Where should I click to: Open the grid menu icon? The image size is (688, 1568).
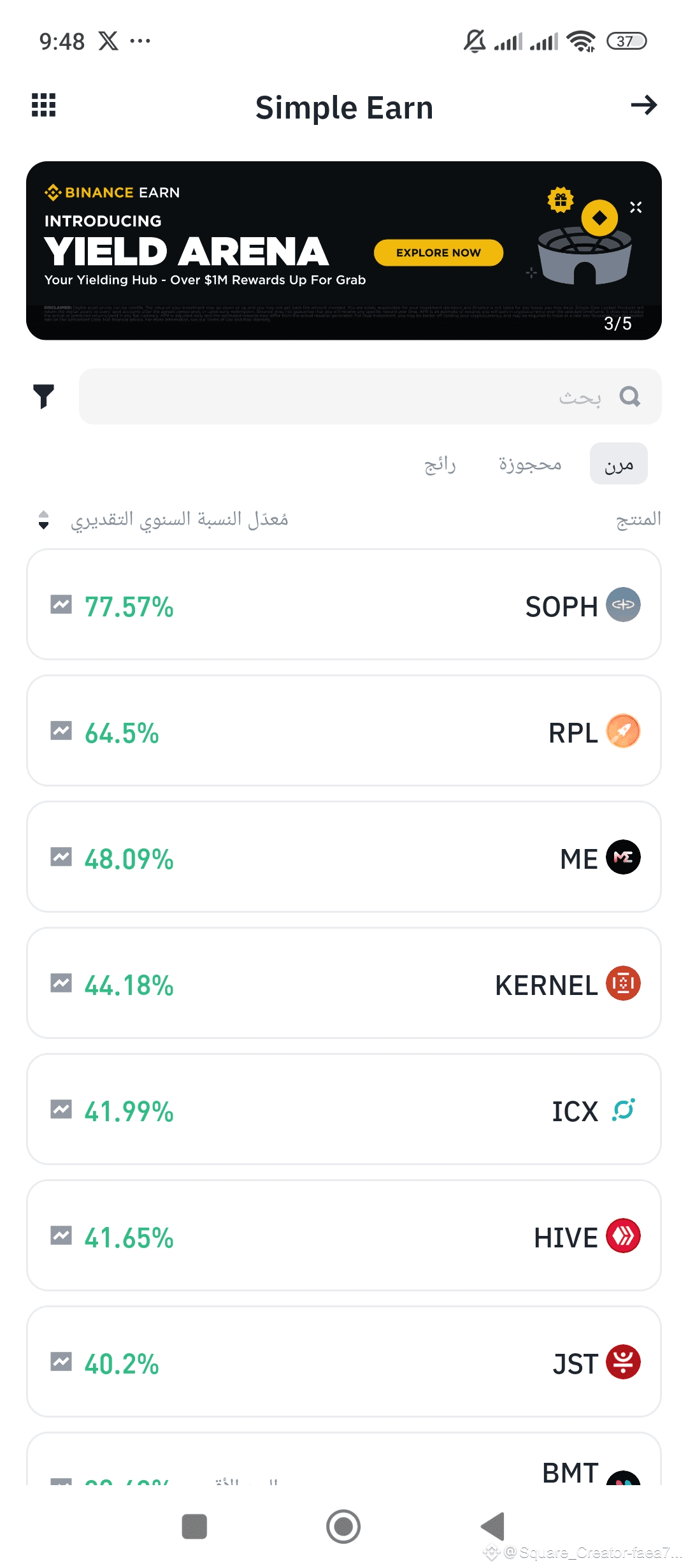coord(44,105)
